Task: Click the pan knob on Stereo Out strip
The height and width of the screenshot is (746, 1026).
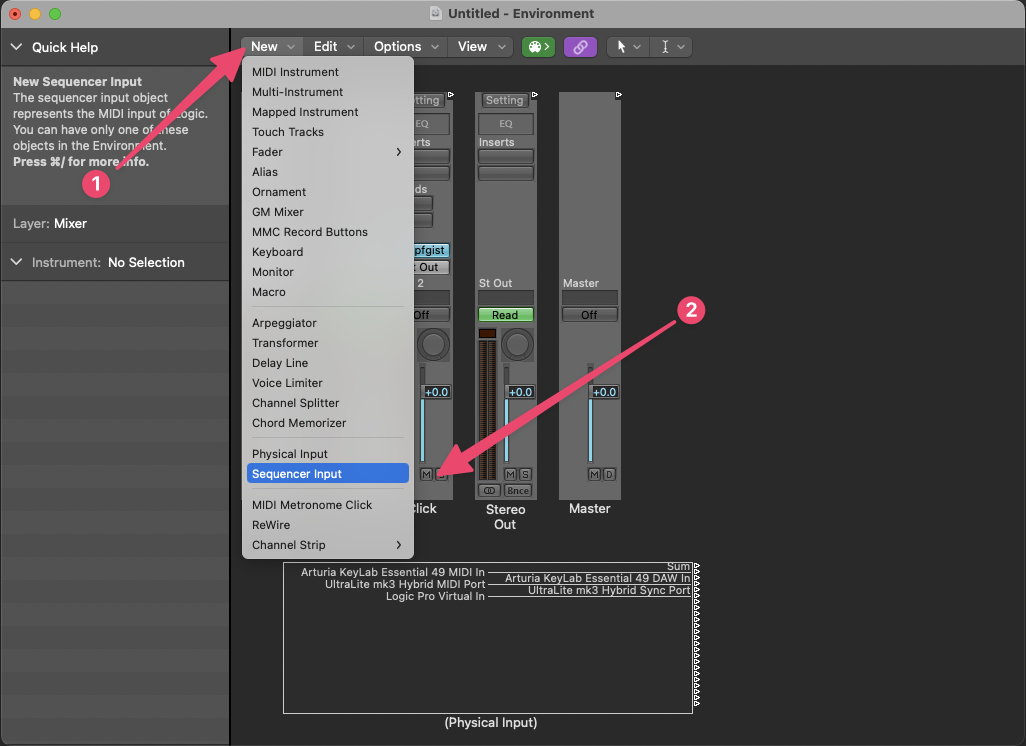Action: (517, 345)
